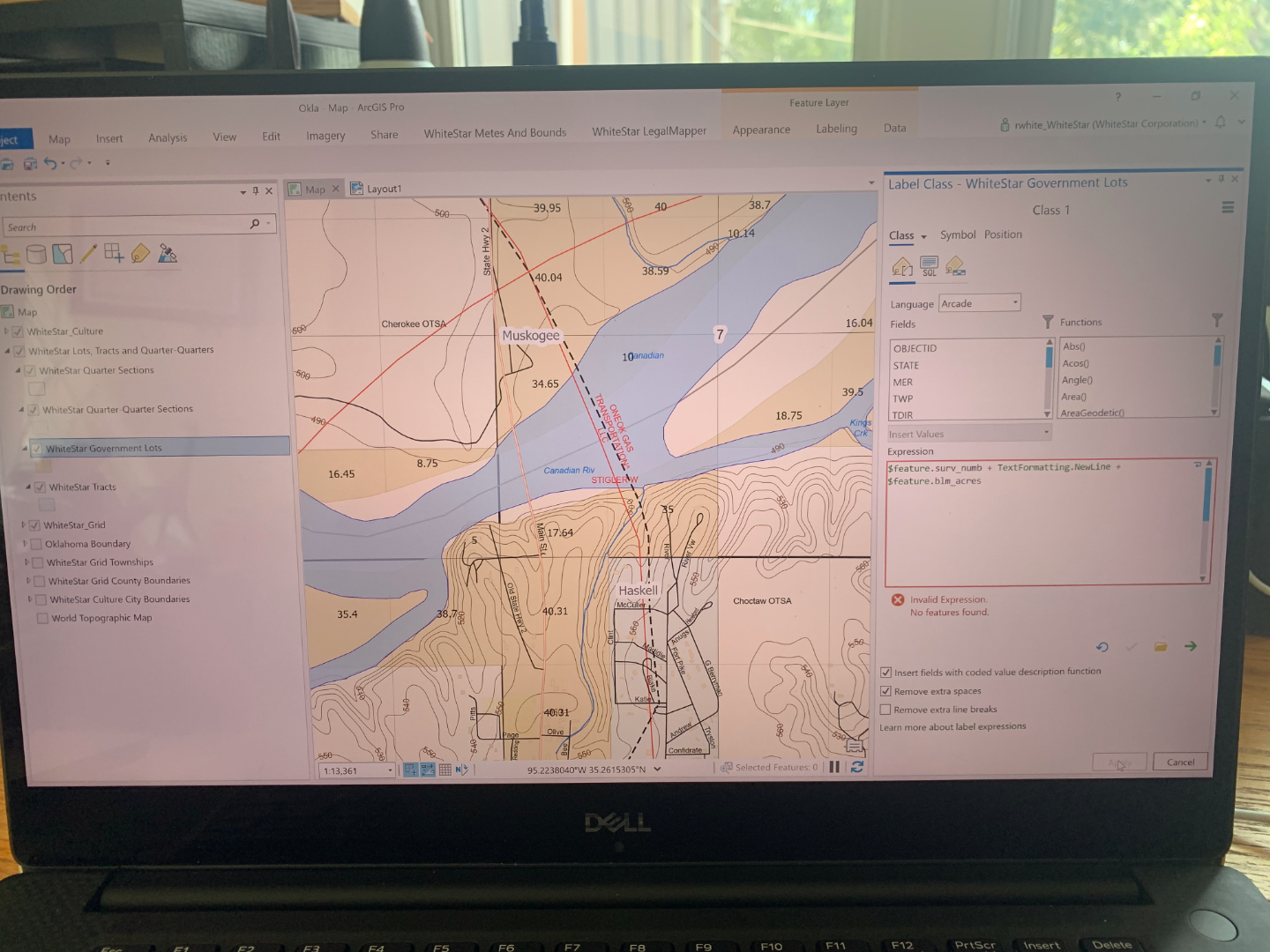The width and height of the screenshot is (1270, 952).
Task: Open the Imagery ribbon tab
Action: pos(325,136)
